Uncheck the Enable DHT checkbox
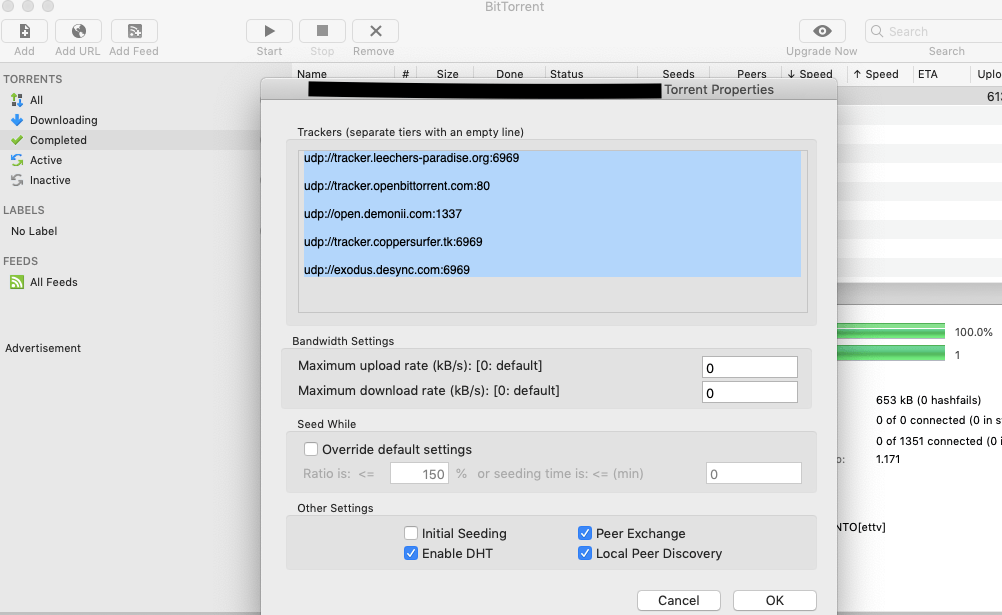The height and width of the screenshot is (615, 1002). tap(410, 553)
